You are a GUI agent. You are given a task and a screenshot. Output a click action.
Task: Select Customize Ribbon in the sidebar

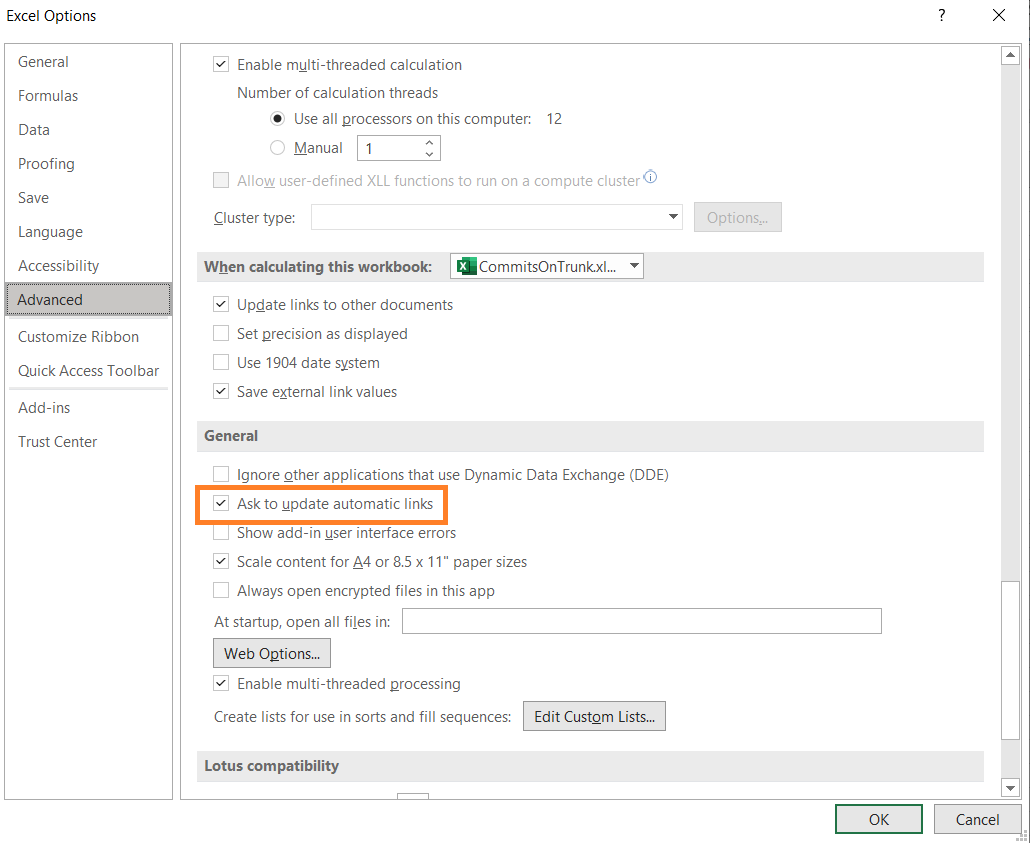pos(78,337)
